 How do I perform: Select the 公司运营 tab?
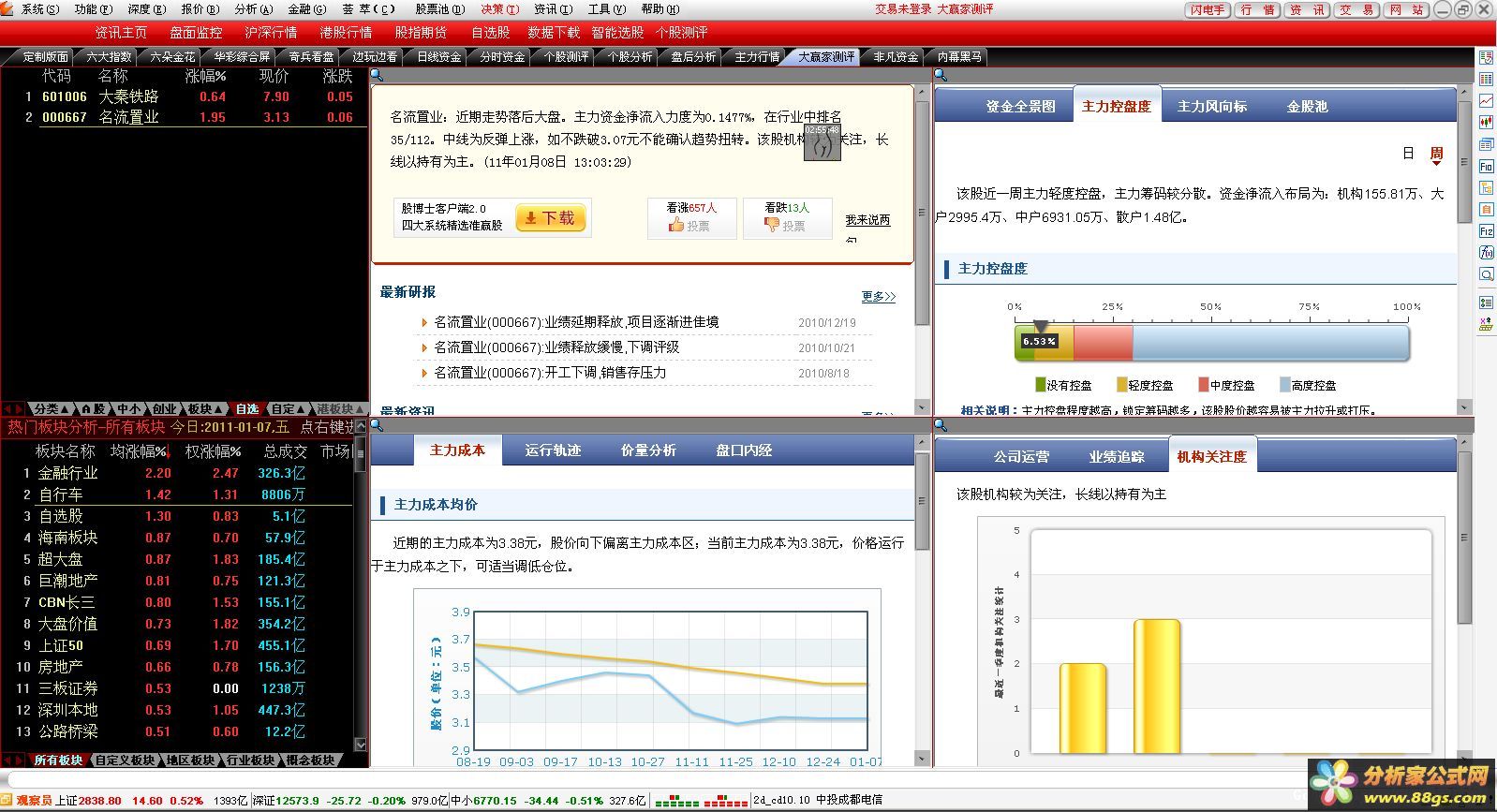pos(1021,457)
